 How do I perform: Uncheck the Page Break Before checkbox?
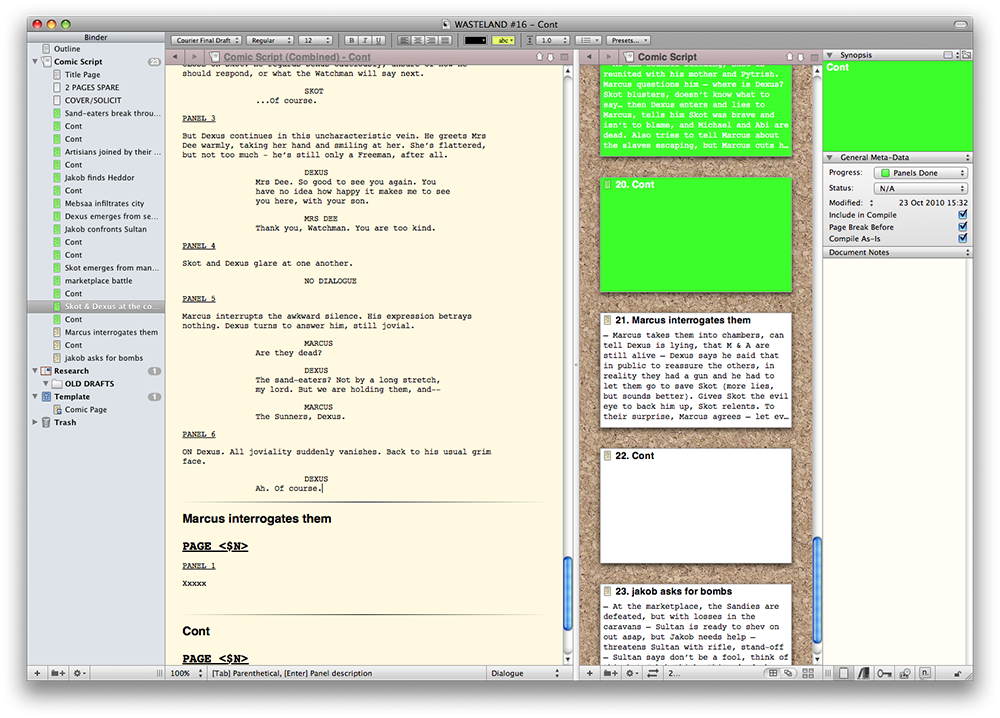coord(962,227)
